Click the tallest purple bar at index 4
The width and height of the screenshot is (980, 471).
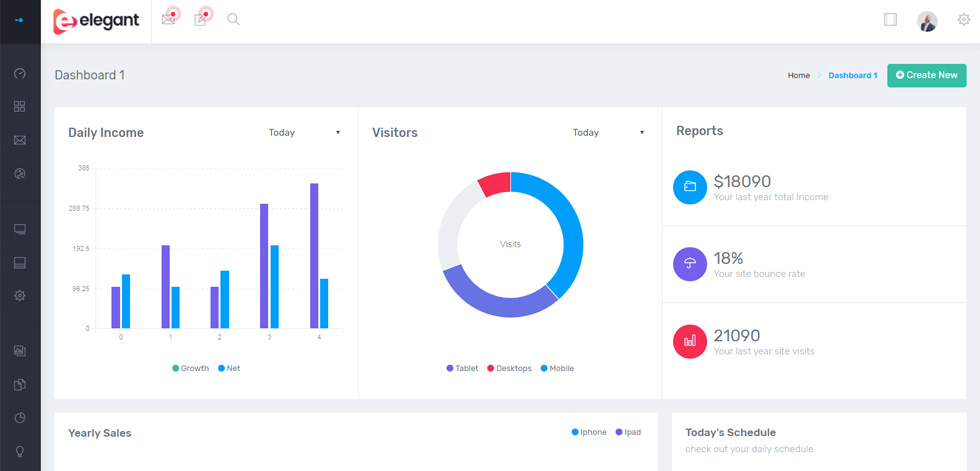[314, 255]
